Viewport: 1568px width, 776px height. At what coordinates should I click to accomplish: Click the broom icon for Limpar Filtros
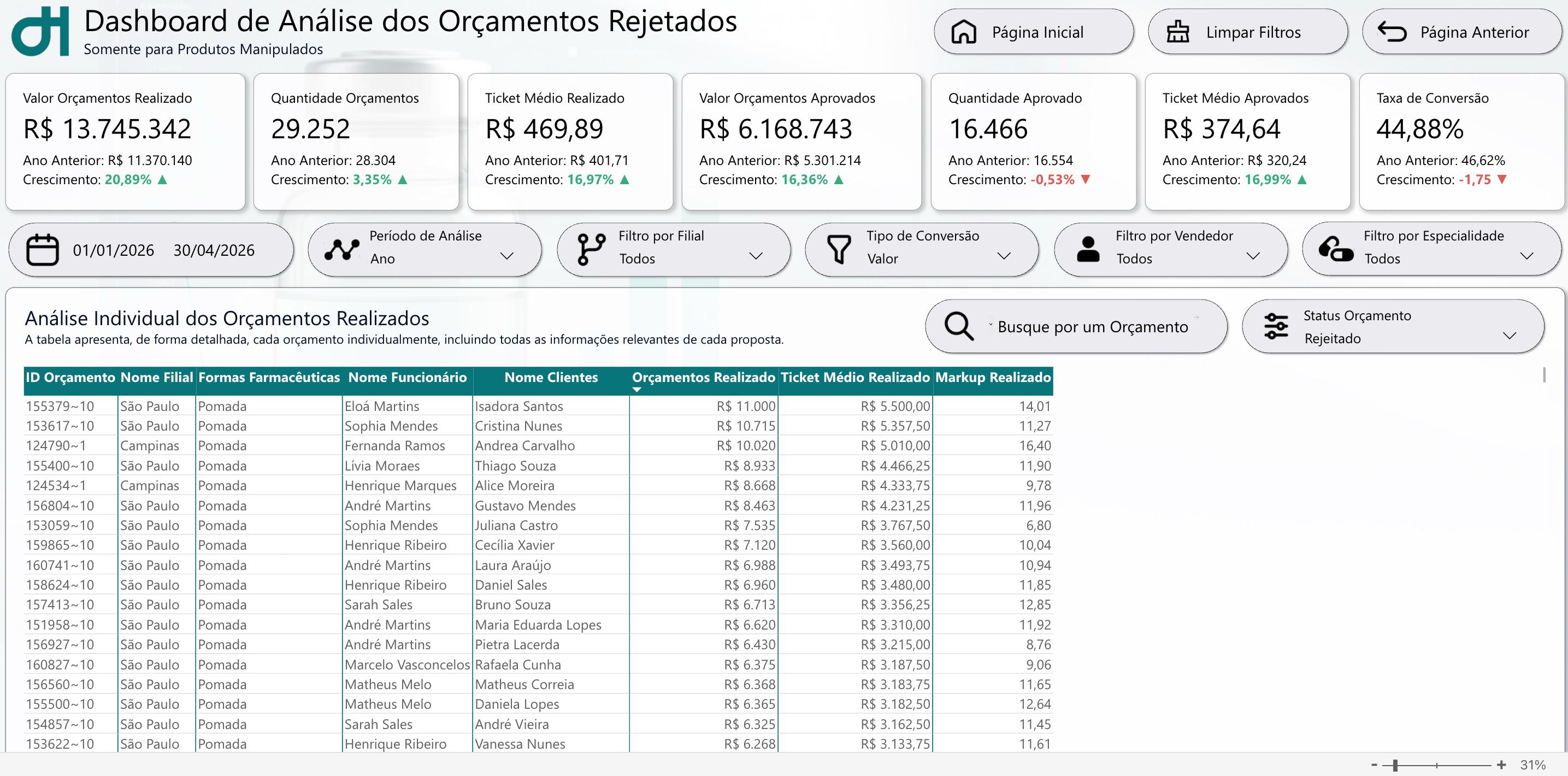(x=1177, y=32)
